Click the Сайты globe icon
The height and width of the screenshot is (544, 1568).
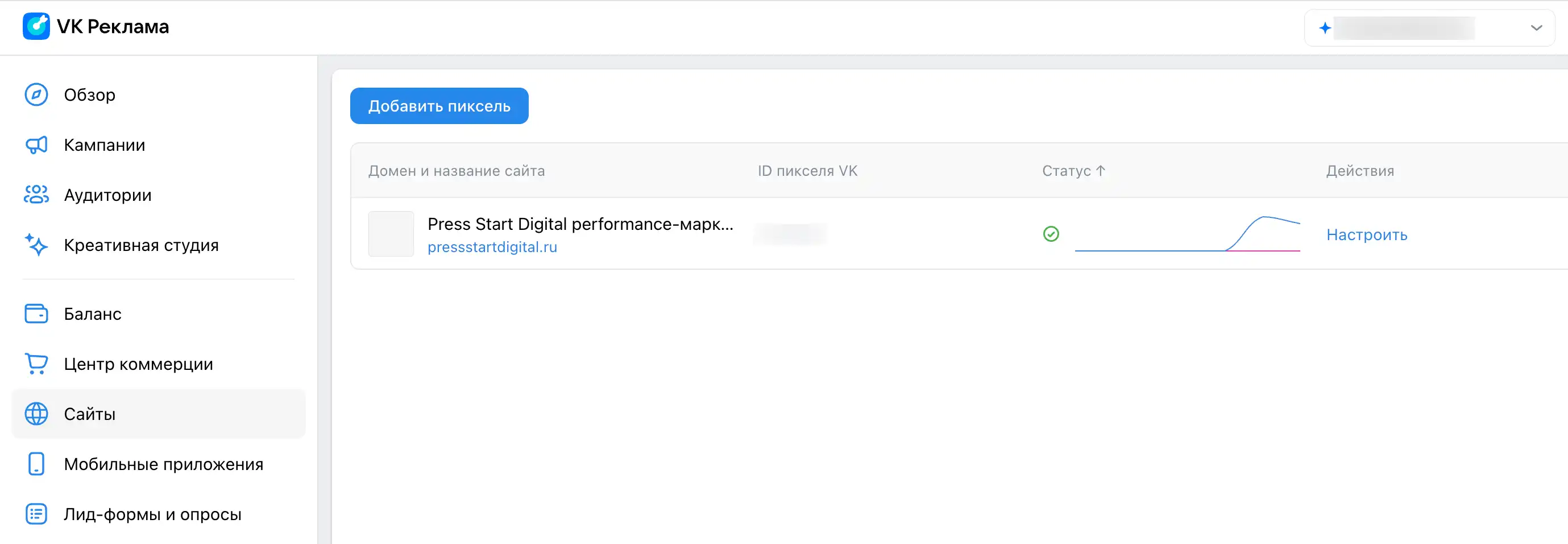pos(36,414)
